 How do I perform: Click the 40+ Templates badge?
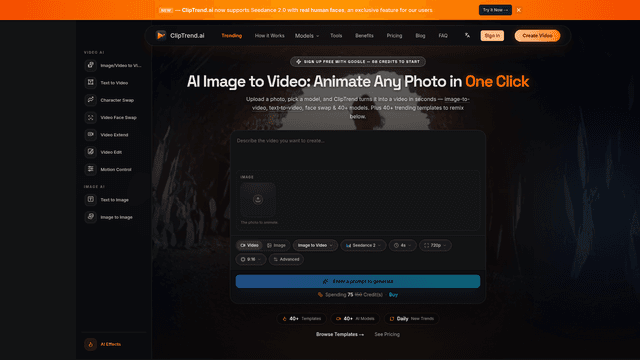click(x=302, y=319)
